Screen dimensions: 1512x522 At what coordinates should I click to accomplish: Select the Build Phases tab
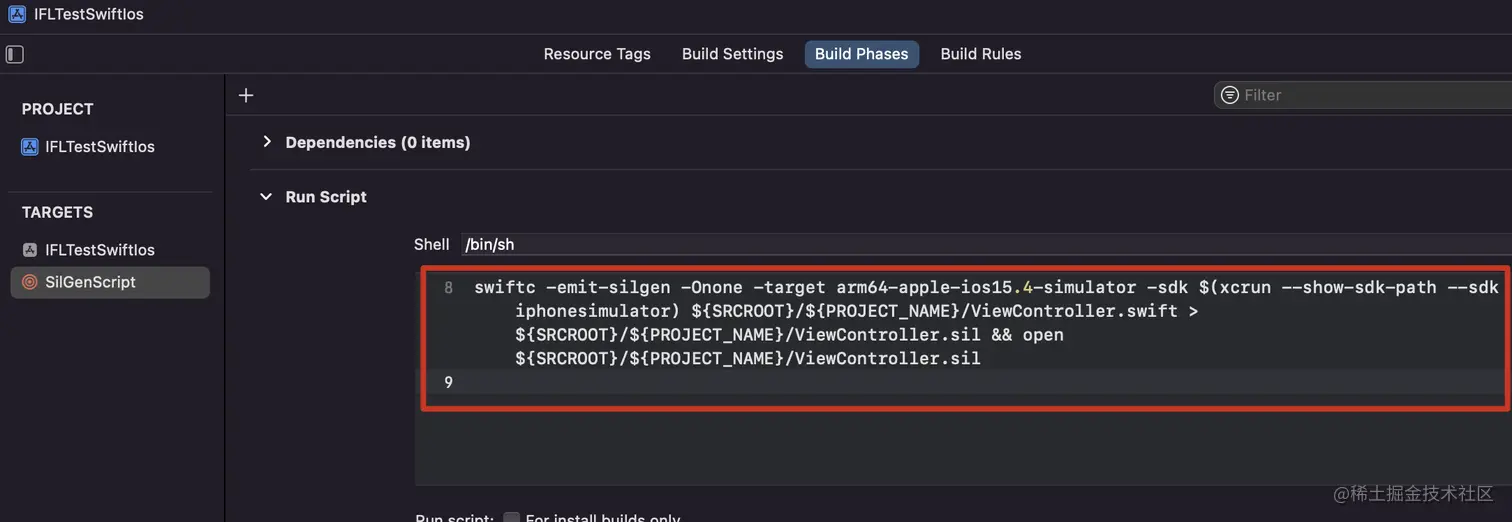pyautogui.click(x=861, y=54)
